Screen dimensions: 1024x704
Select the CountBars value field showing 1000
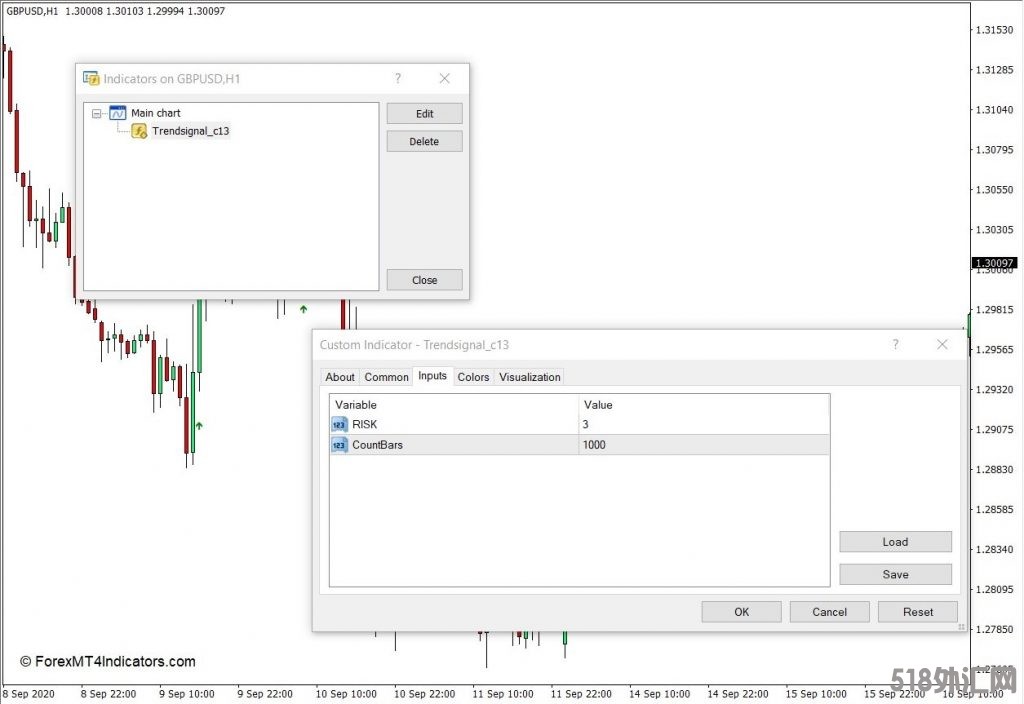pyautogui.click(x=703, y=445)
